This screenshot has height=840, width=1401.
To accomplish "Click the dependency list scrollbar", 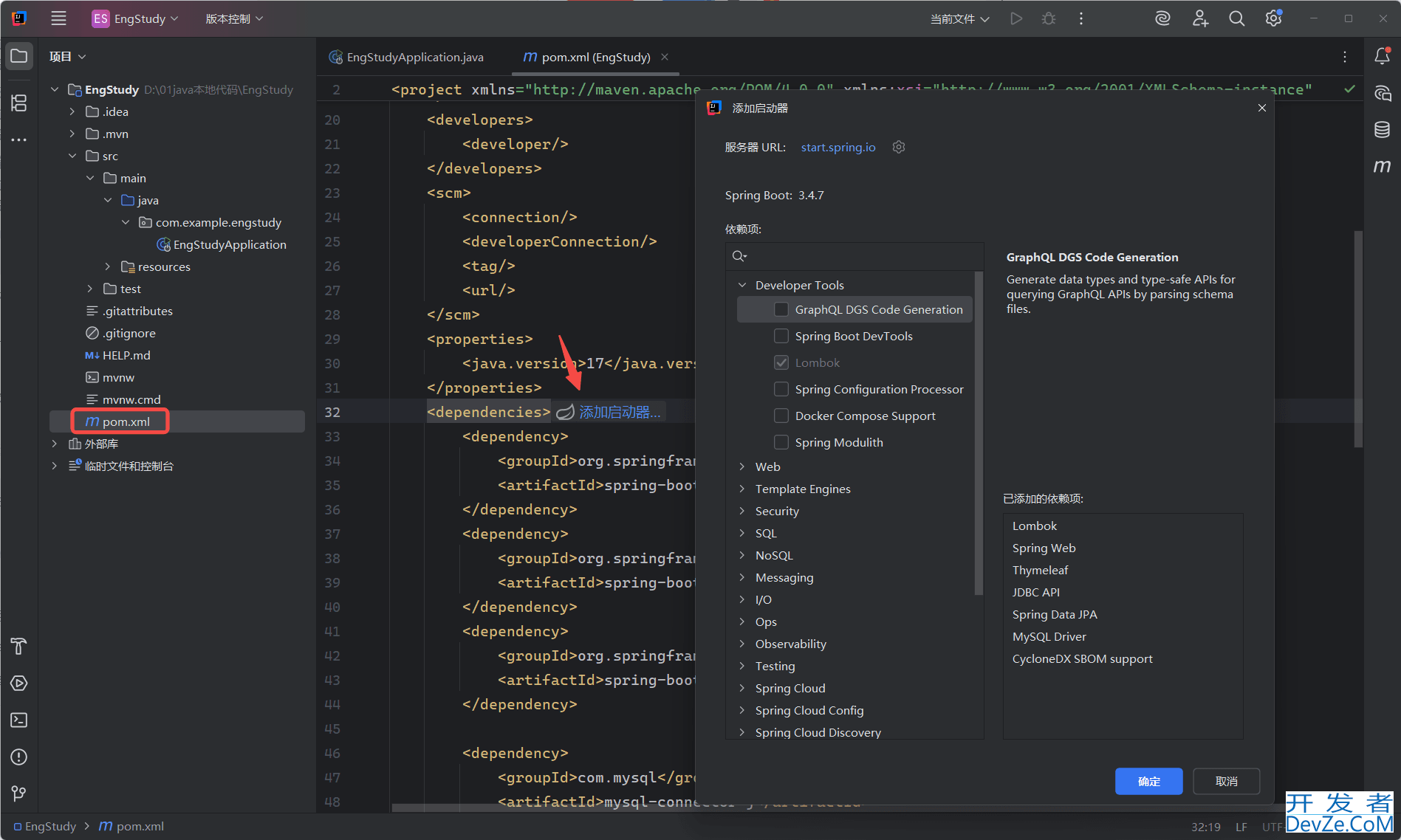I will pyautogui.click(x=979, y=433).
